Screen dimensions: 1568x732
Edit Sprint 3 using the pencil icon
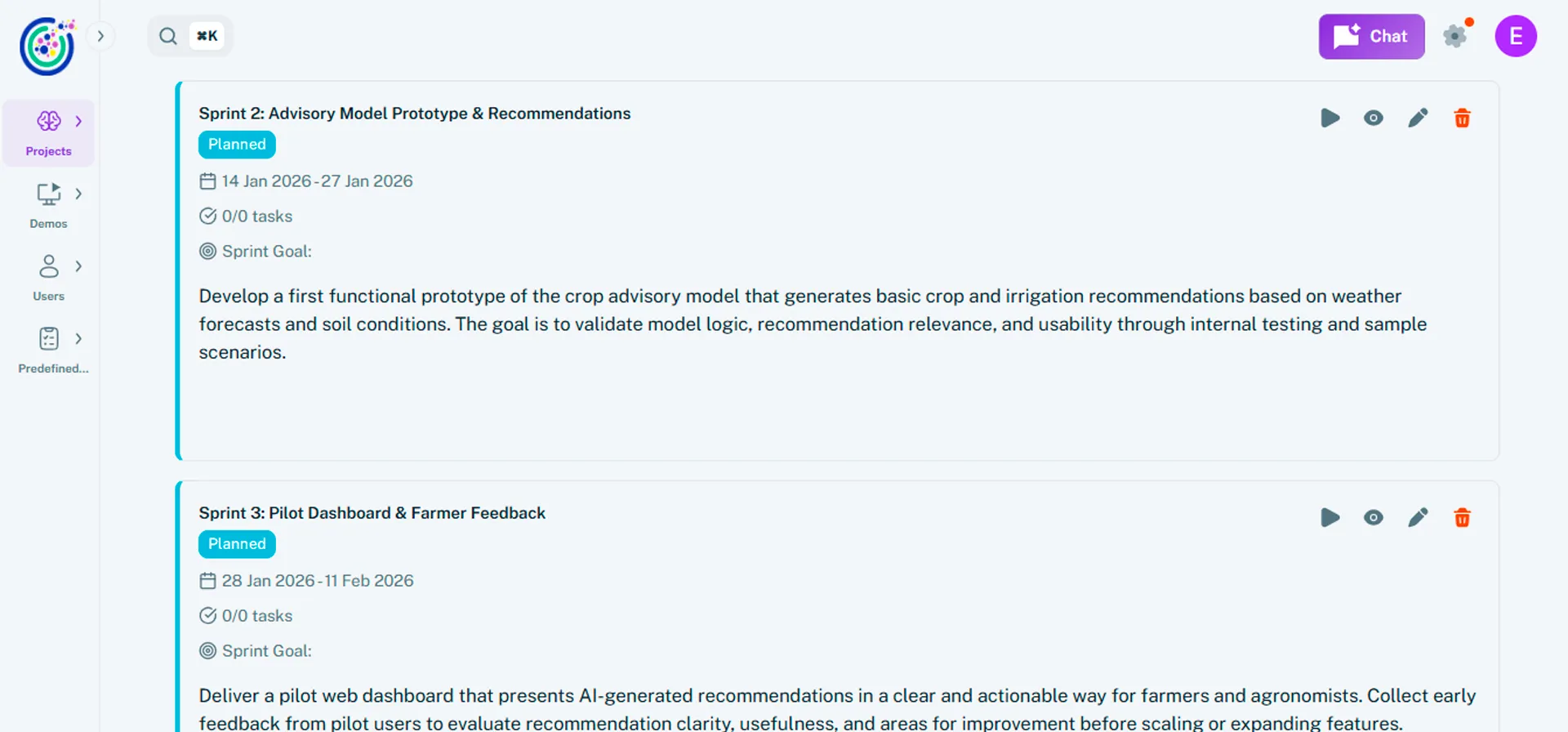tap(1419, 516)
